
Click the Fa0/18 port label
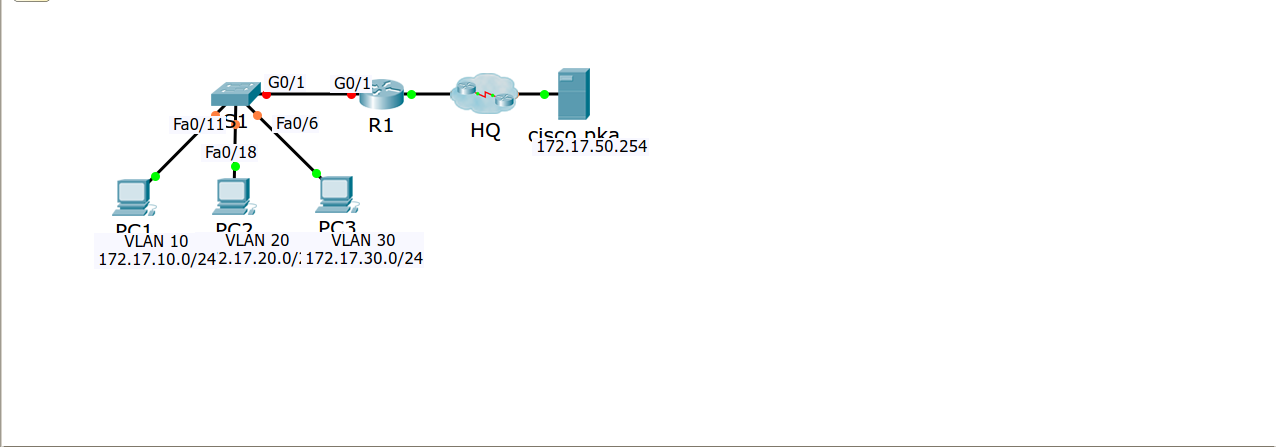(x=230, y=152)
